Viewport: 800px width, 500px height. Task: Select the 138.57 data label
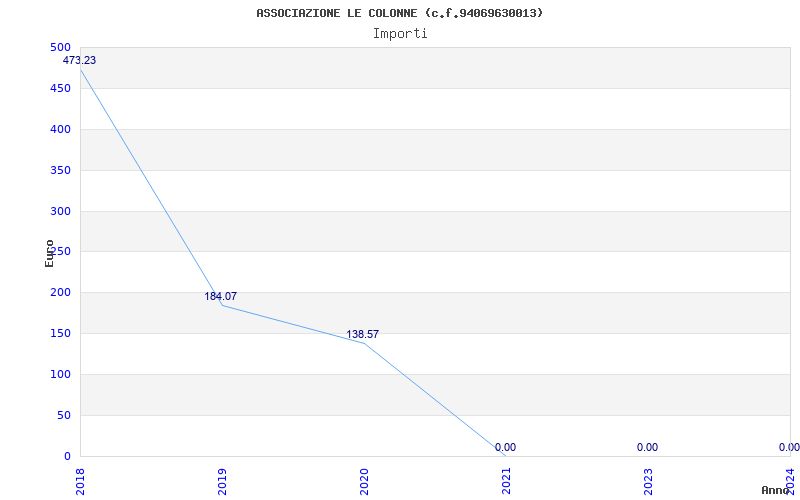[x=362, y=335]
